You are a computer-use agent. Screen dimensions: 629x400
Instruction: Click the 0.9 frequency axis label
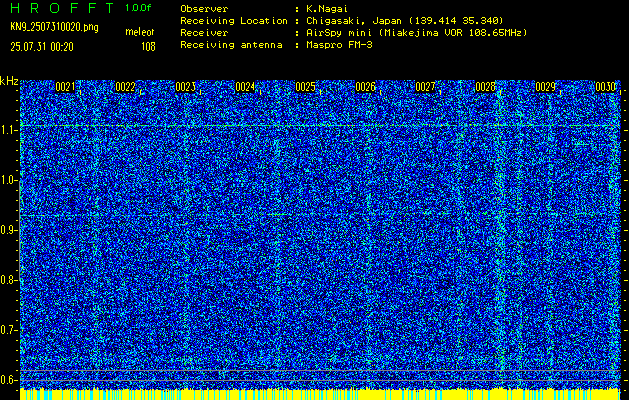point(9,230)
